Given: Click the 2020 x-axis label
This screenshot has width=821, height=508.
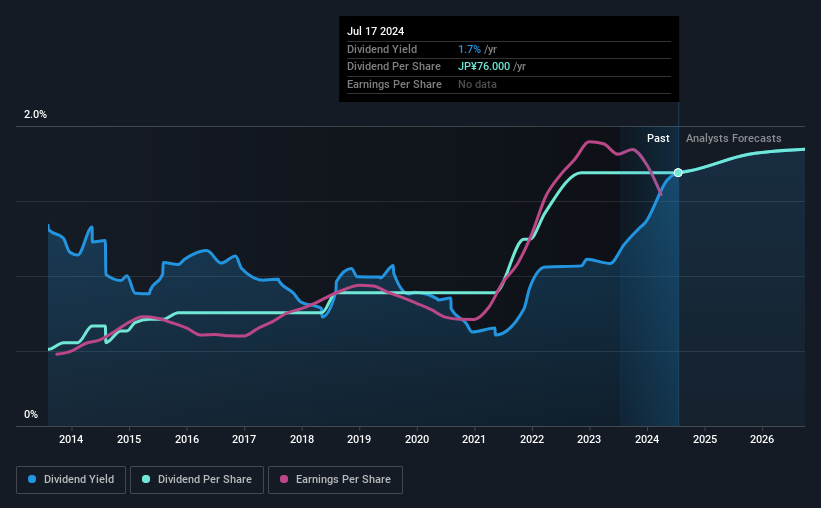Looking at the screenshot, I should (x=417, y=439).
